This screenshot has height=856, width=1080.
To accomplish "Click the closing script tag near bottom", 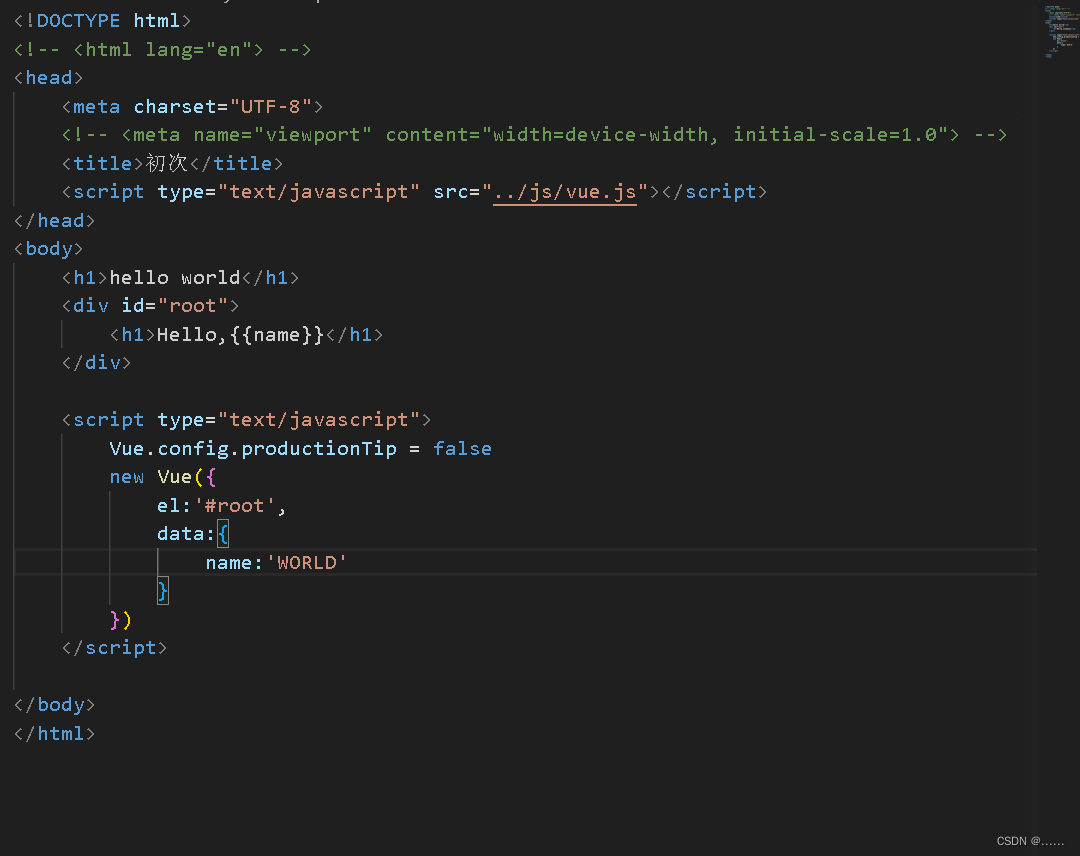I will (114, 648).
